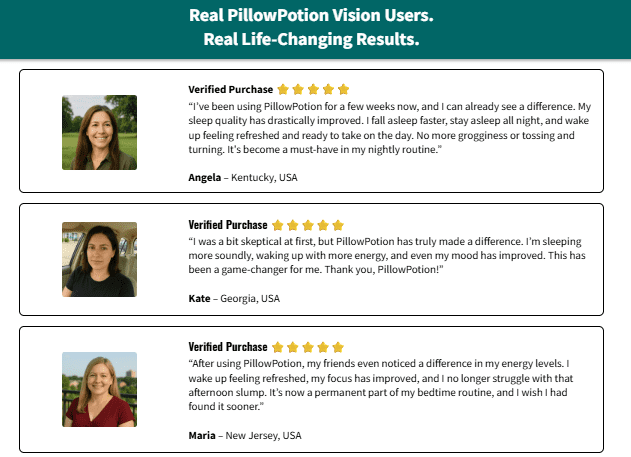The width and height of the screenshot is (631, 457).
Task: Click Verified Purchase label in Kate's review
Action: (x=228, y=225)
